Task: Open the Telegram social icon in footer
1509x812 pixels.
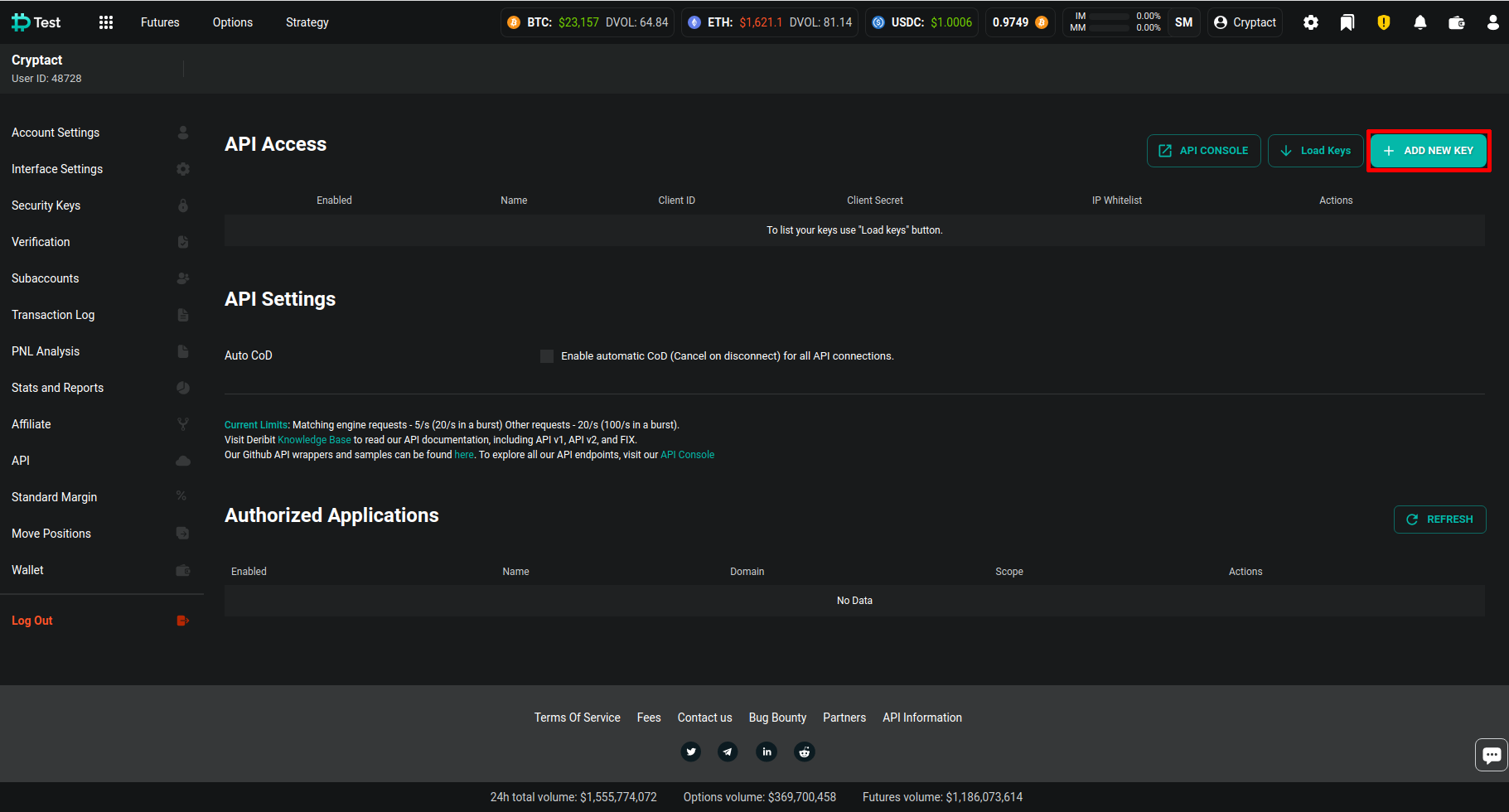Action: (728, 752)
